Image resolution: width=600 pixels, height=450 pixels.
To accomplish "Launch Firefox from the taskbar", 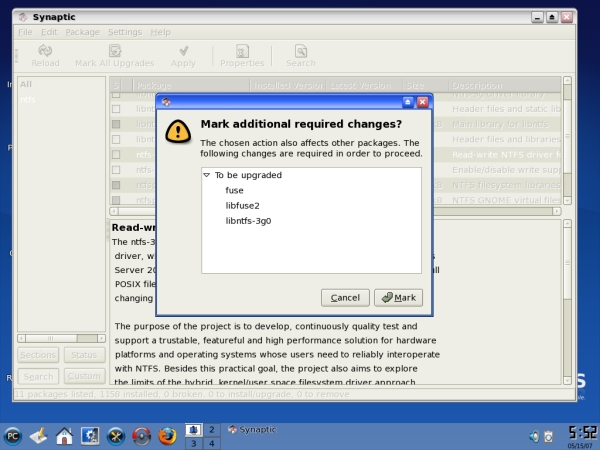I will pos(167,436).
